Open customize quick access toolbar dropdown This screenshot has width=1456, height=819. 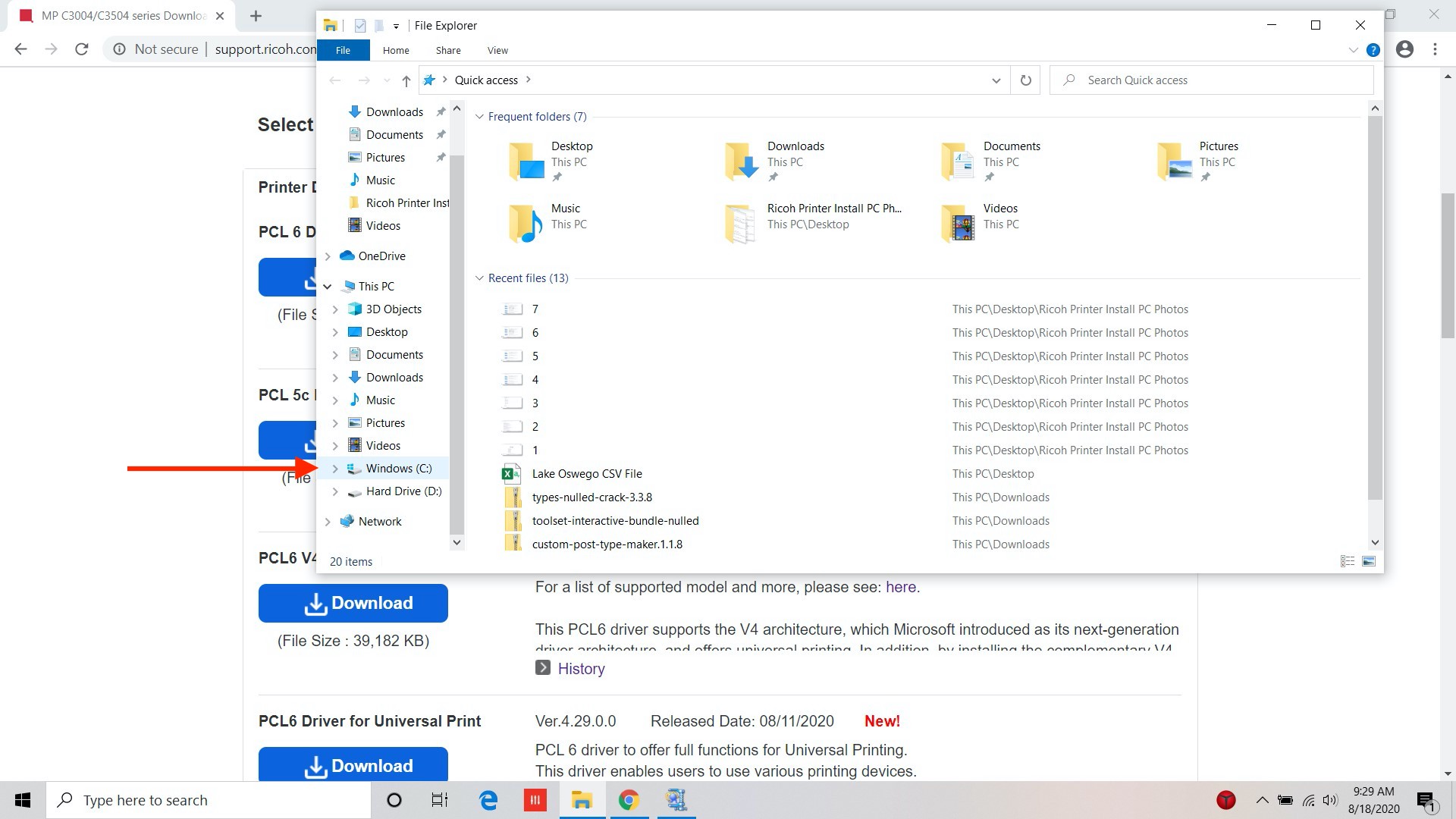pyautogui.click(x=396, y=27)
